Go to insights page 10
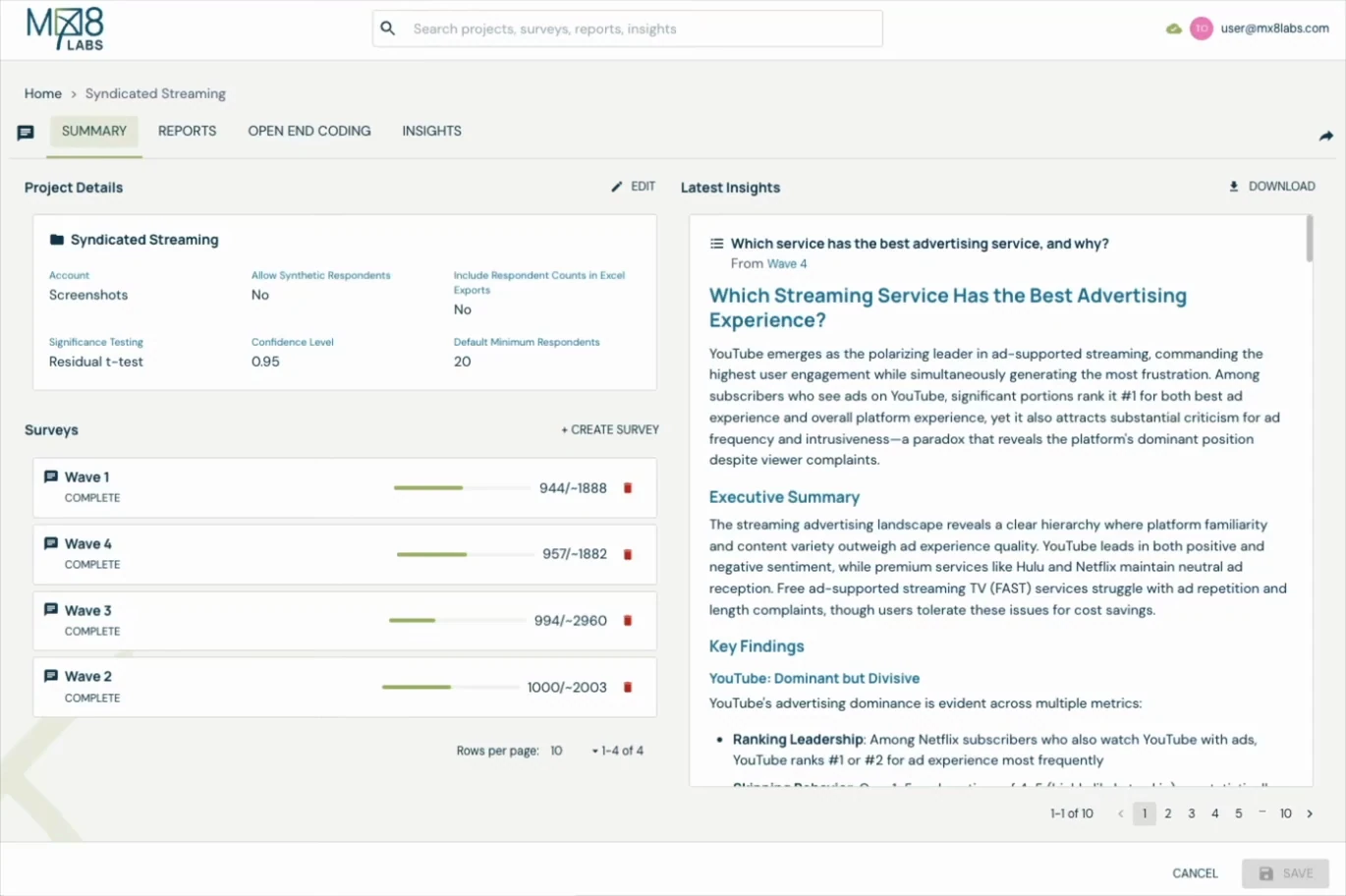 tap(1285, 813)
